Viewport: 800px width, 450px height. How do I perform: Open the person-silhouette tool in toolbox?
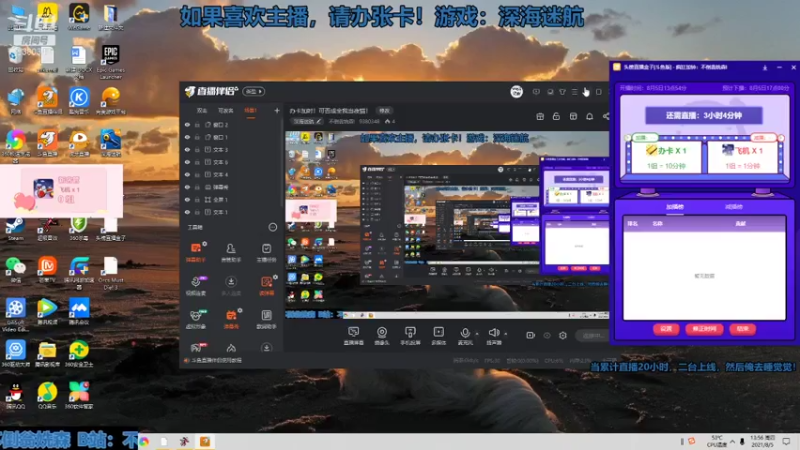[x=231, y=252]
